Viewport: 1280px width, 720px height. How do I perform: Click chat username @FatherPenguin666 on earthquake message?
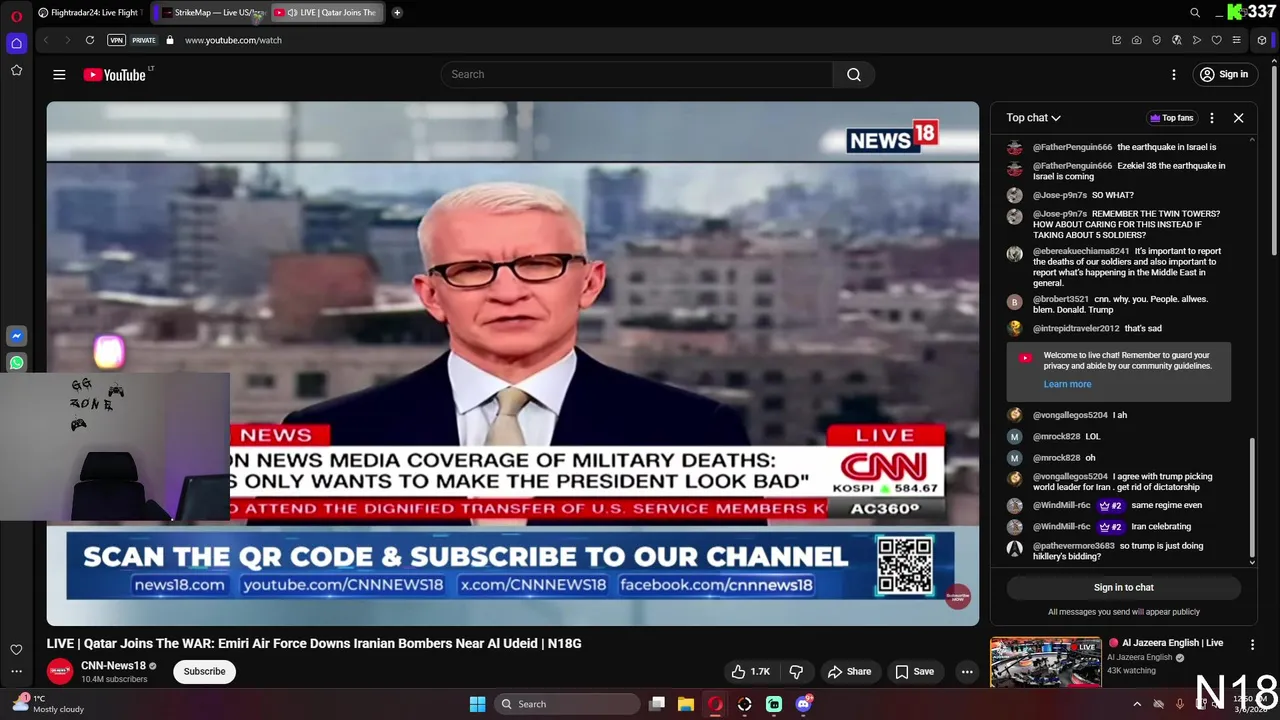click(1072, 147)
